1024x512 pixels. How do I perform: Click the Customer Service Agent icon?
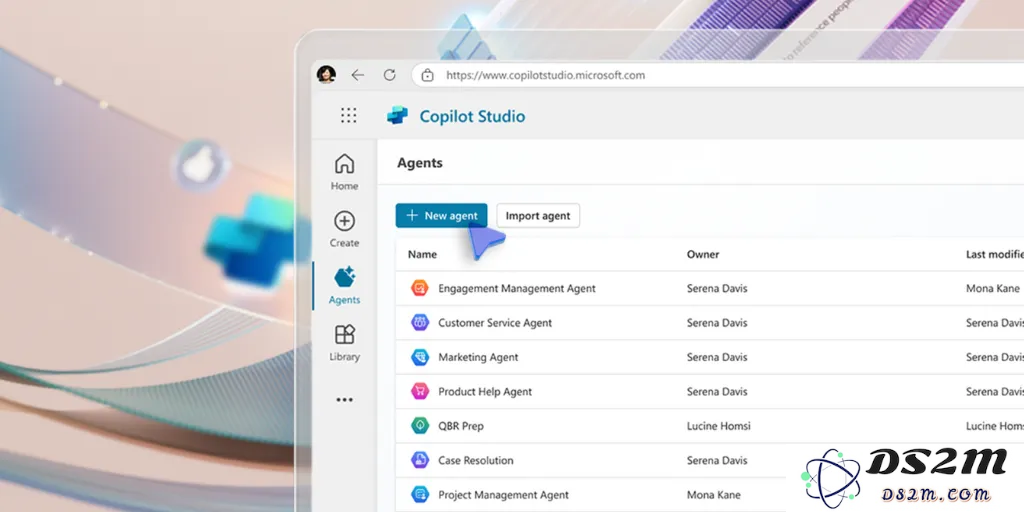coord(419,323)
